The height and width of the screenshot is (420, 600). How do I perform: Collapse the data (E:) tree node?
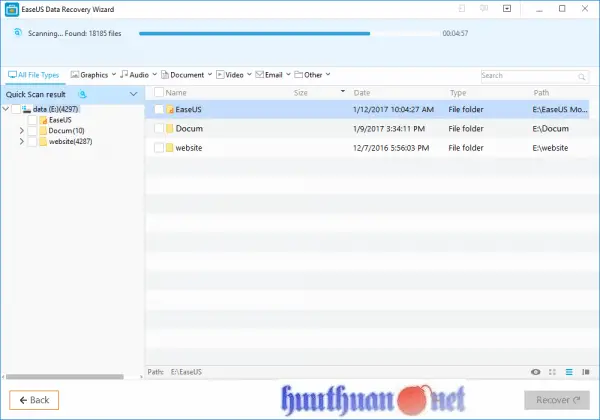[x=6, y=109]
